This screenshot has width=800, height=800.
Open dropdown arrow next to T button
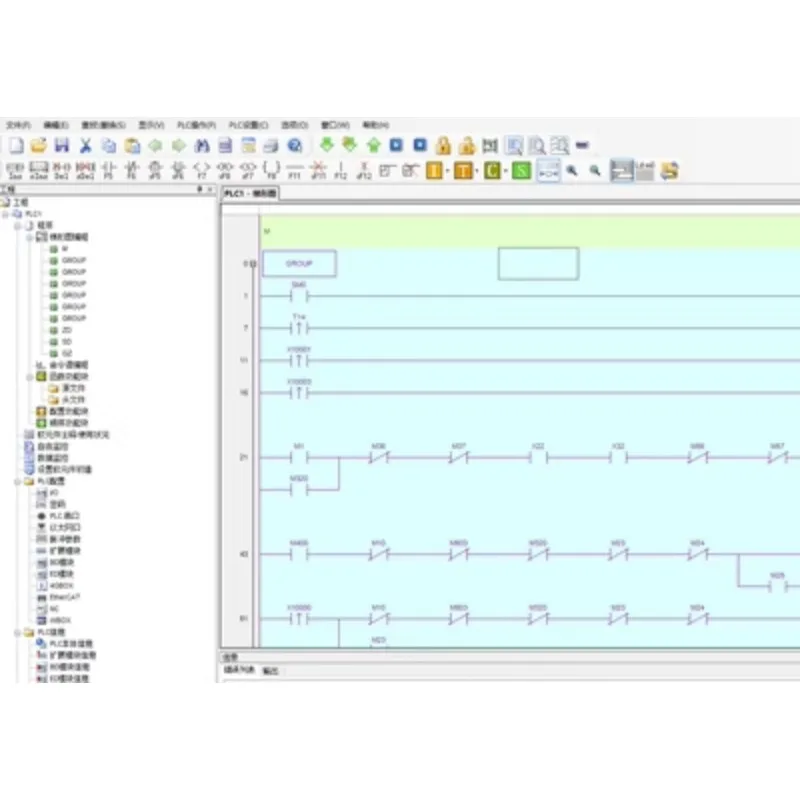(477, 170)
